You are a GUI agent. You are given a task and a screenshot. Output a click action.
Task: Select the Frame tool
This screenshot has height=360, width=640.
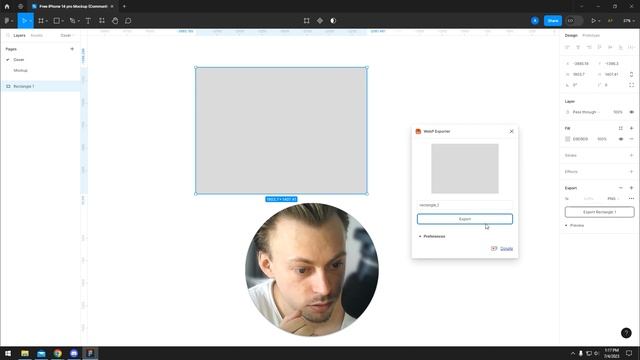[x=41, y=20]
